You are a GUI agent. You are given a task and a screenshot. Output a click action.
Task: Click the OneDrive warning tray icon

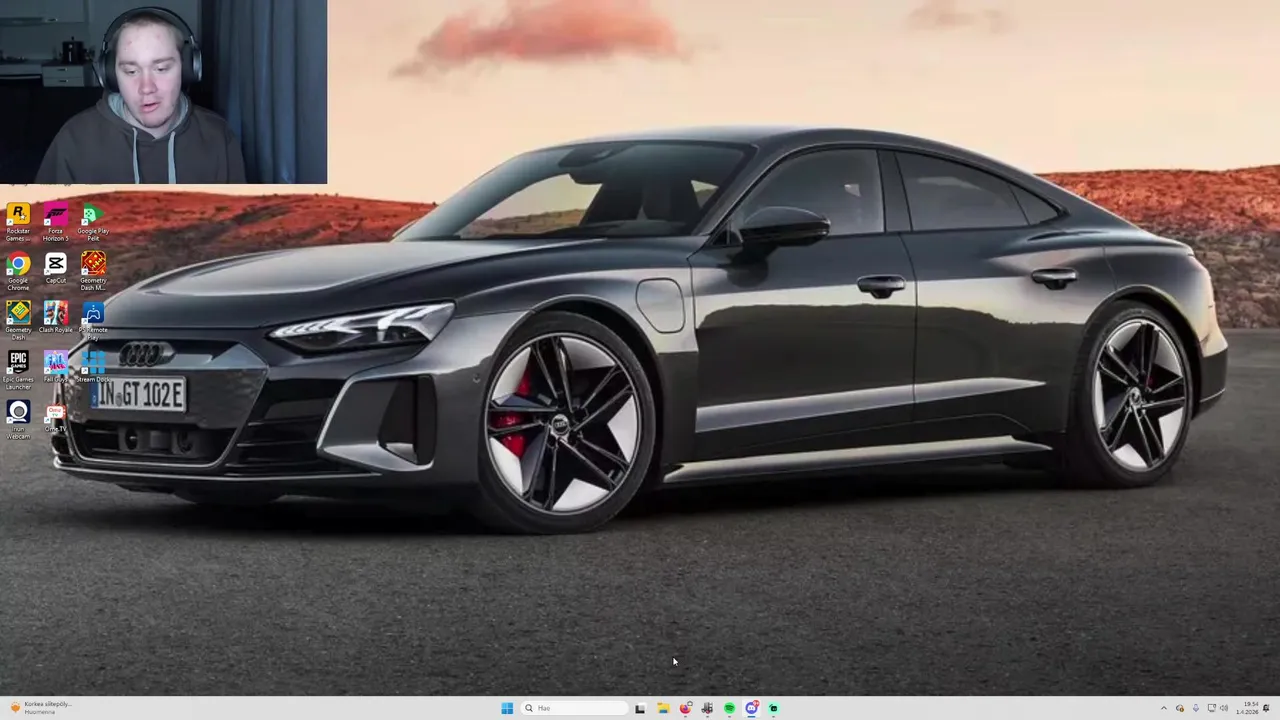(x=1180, y=708)
